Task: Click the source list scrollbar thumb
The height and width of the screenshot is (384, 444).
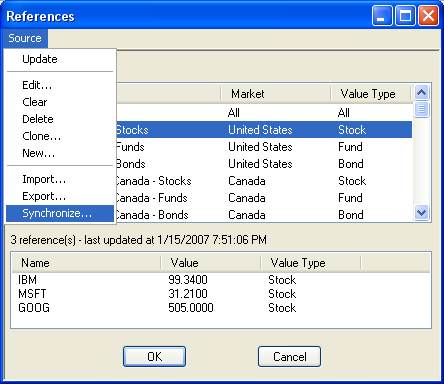Action: coord(422,109)
